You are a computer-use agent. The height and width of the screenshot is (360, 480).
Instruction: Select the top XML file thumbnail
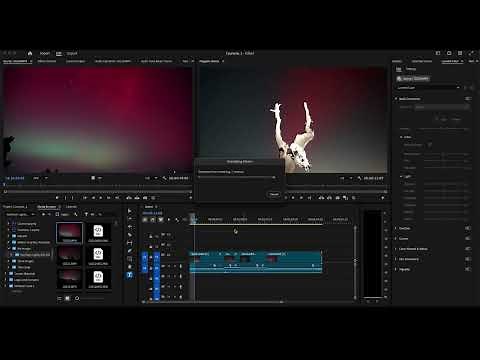click(98, 232)
